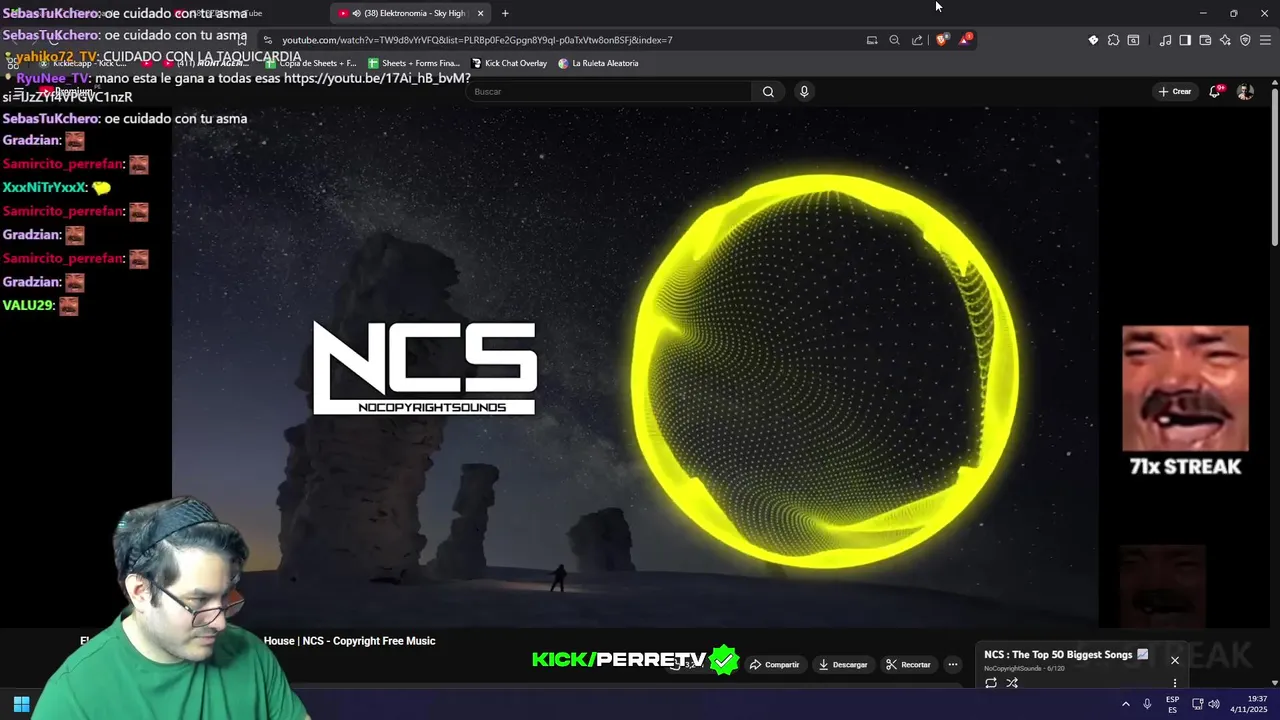The height and width of the screenshot is (720, 1280).
Task: Click the YouTube page vertical scrollbar
Action: (1274, 166)
